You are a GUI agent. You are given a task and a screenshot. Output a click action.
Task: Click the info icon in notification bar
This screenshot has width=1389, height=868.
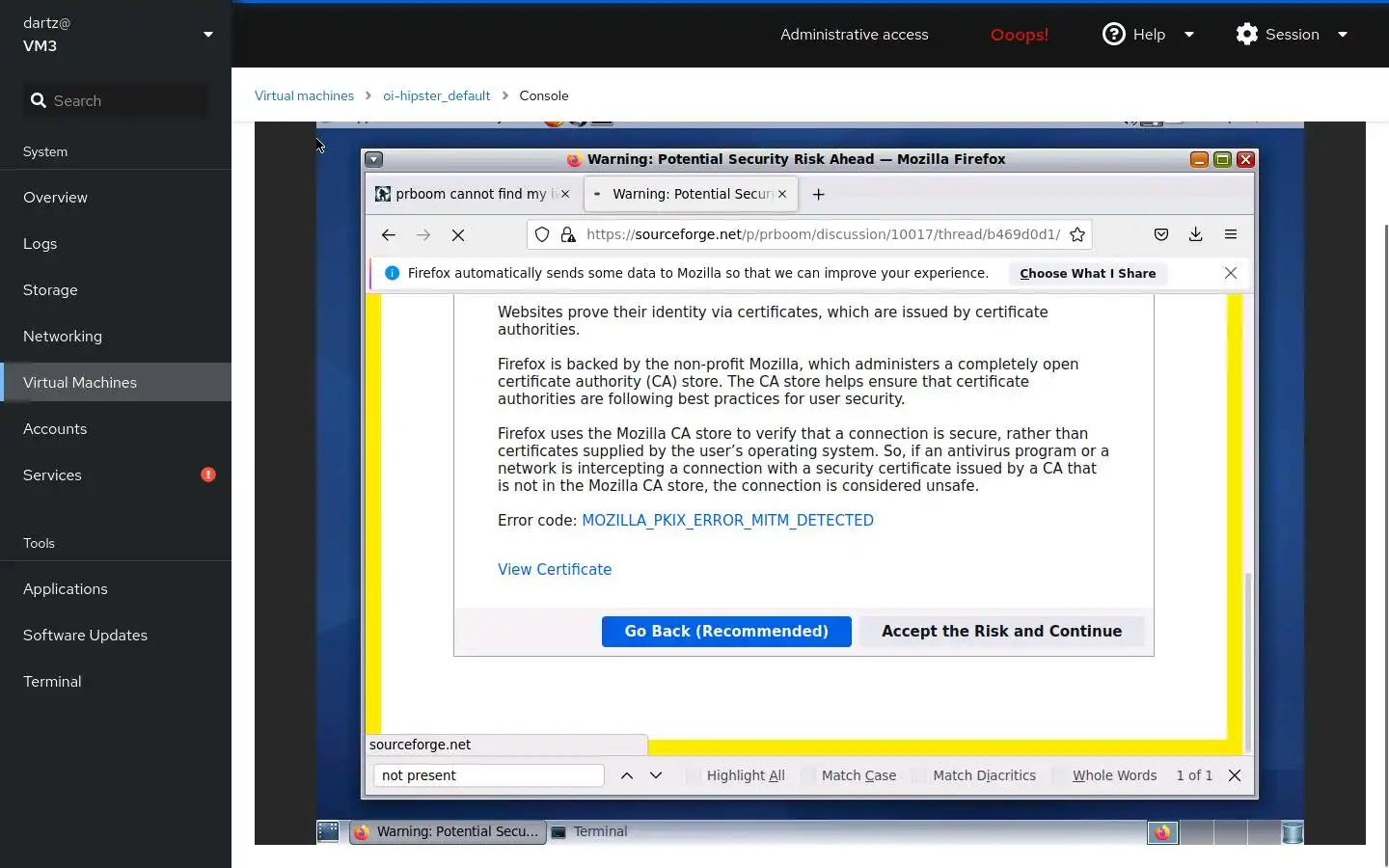point(392,273)
